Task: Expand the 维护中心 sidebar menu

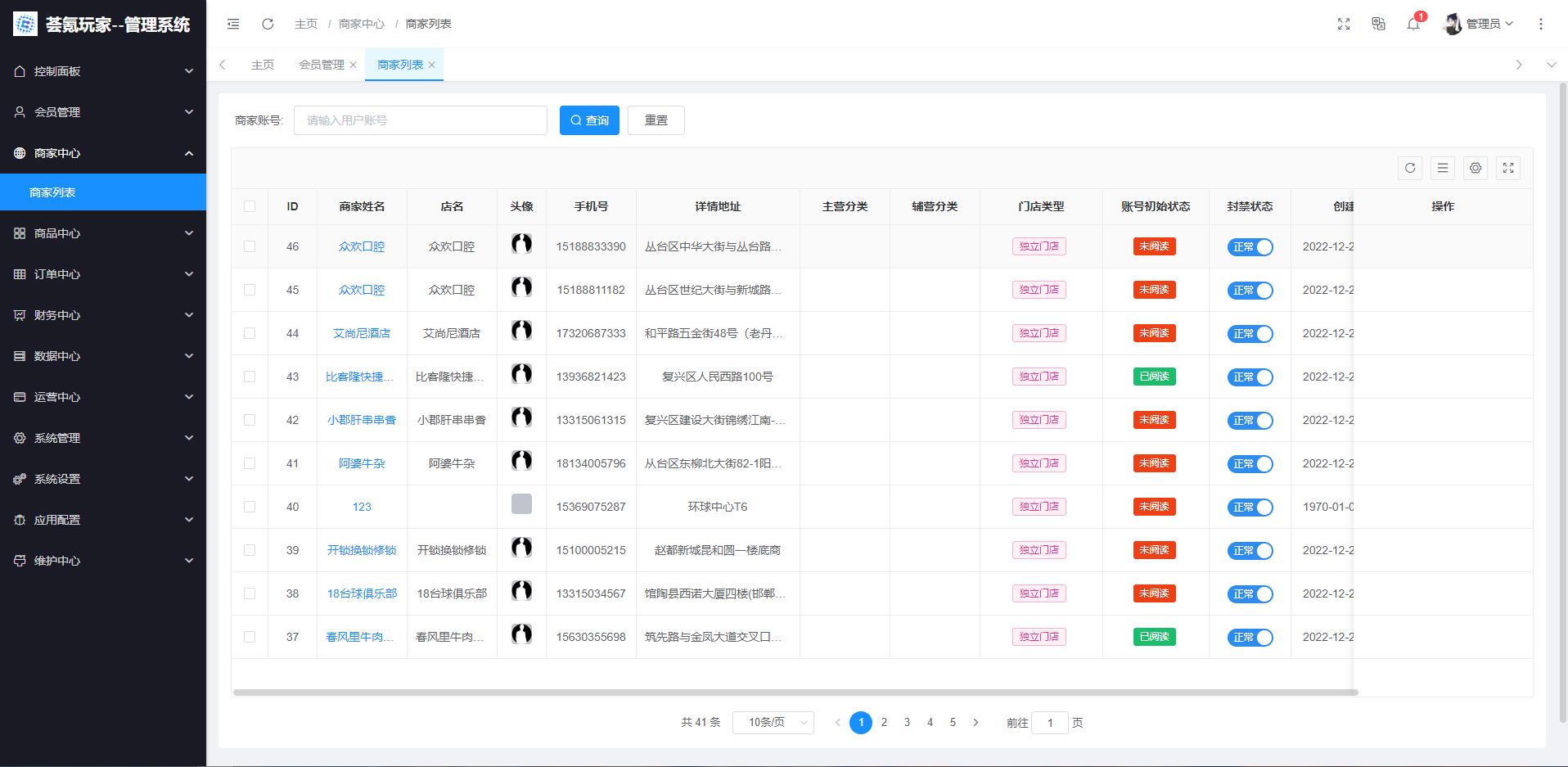Action: coord(103,561)
